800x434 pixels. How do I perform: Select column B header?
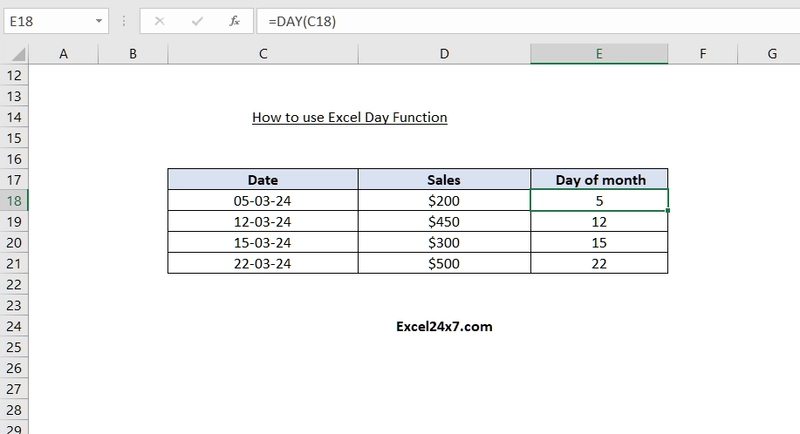tap(133, 54)
